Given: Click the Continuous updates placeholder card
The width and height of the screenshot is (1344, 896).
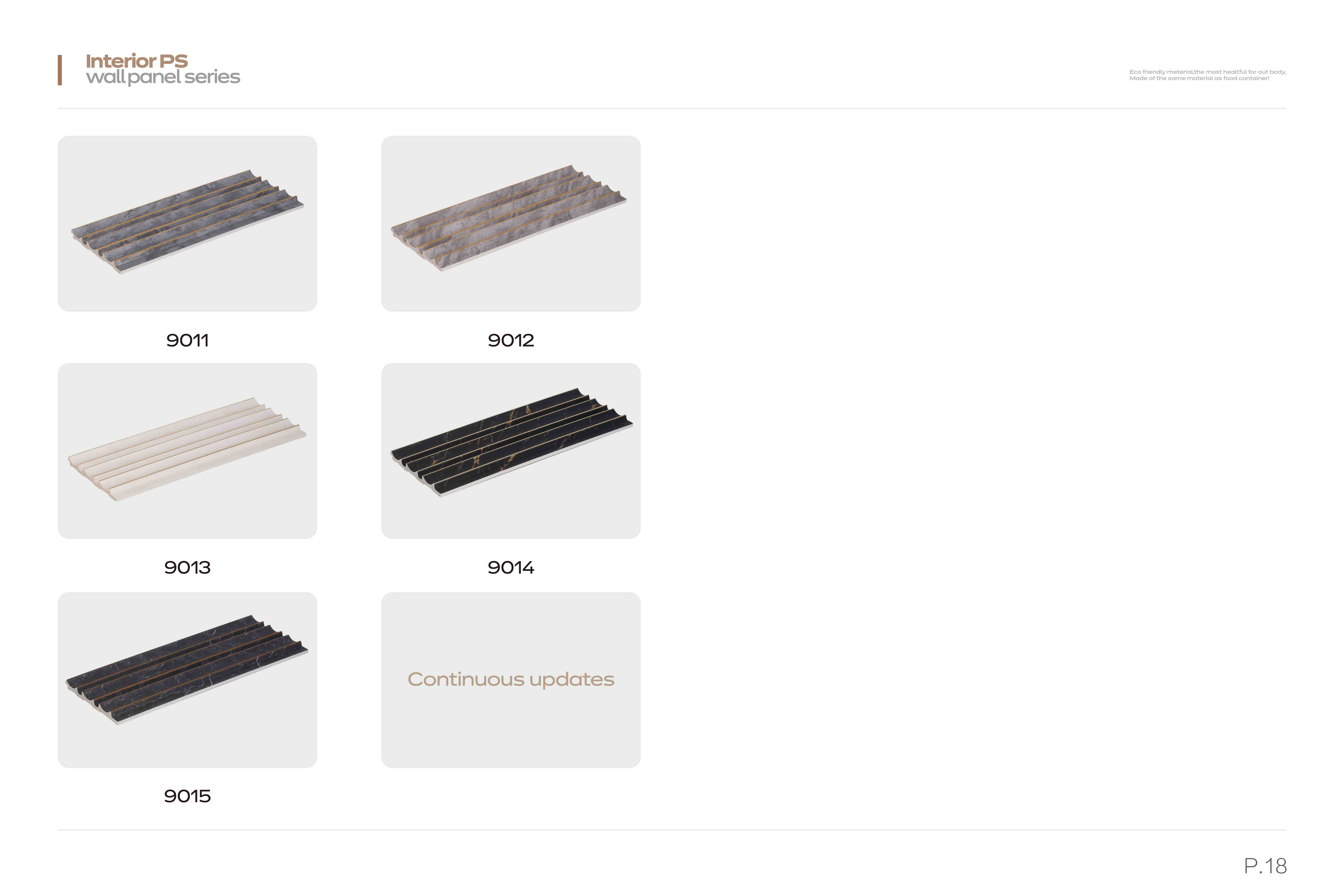Looking at the screenshot, I should (511, 680).
